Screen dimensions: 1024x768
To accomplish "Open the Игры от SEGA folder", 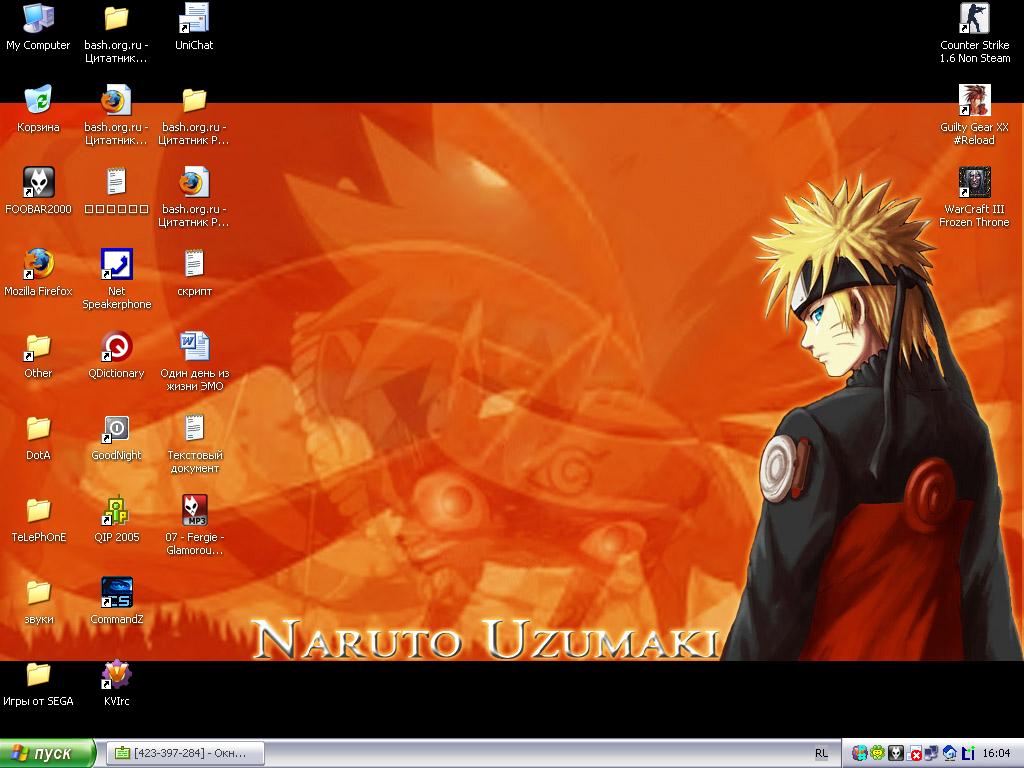I will click(x=38, y=683).
